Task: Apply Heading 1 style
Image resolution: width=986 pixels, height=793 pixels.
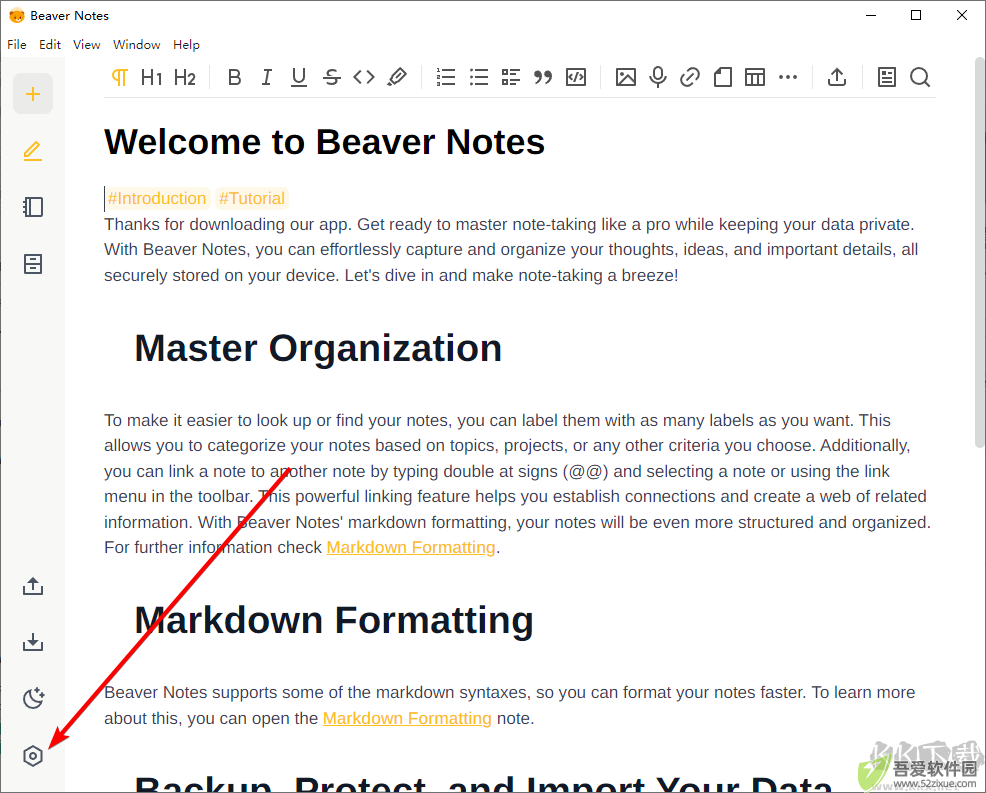Action: tap(152, 77)
